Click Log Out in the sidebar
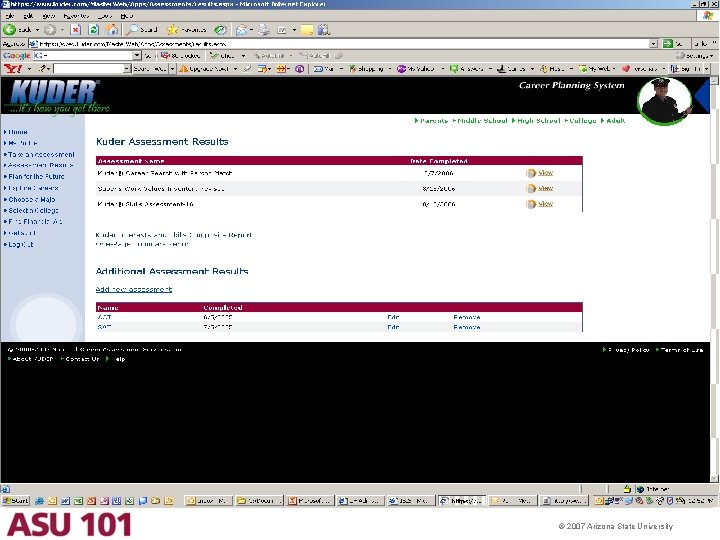720x540 pixels. coord(21,244)
